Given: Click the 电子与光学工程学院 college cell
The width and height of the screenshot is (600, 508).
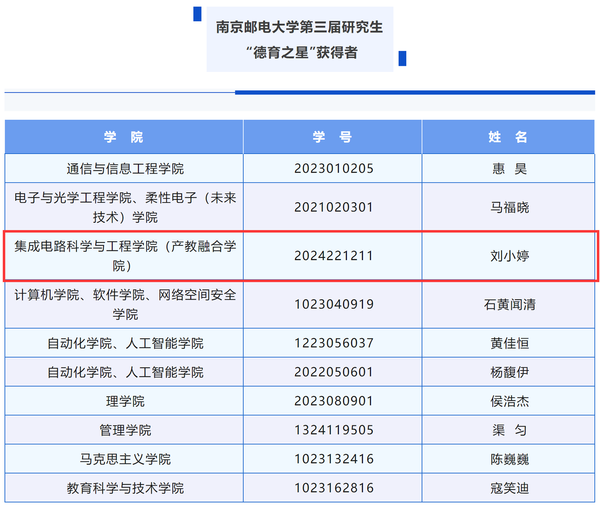Looking at the screenshot, I should pyautogui.click(x=125, y=207).
